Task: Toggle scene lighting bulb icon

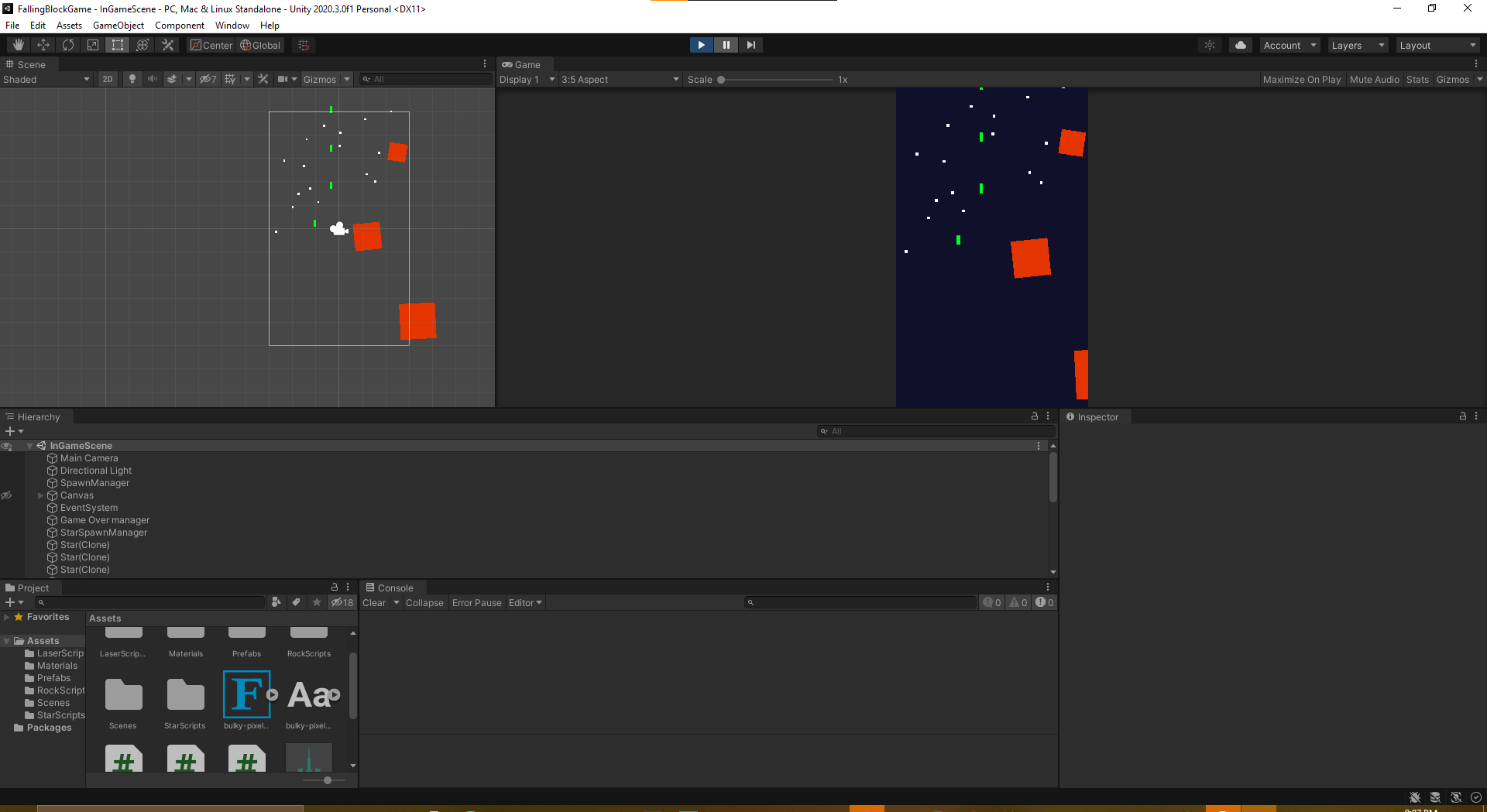Action: click(x=132, y=79)
